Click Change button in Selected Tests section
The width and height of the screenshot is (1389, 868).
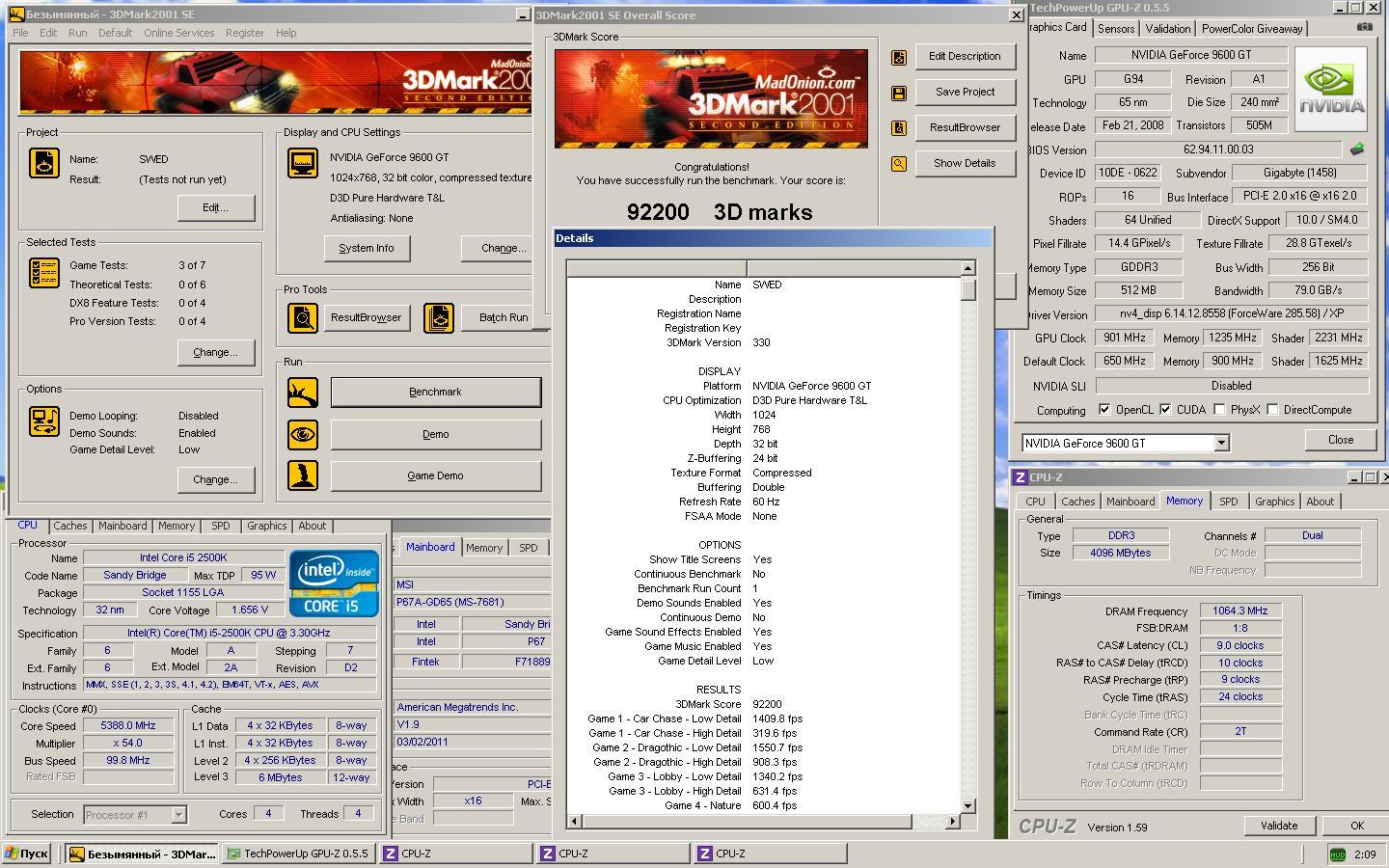pyautogui.click(x=215, y=352)
